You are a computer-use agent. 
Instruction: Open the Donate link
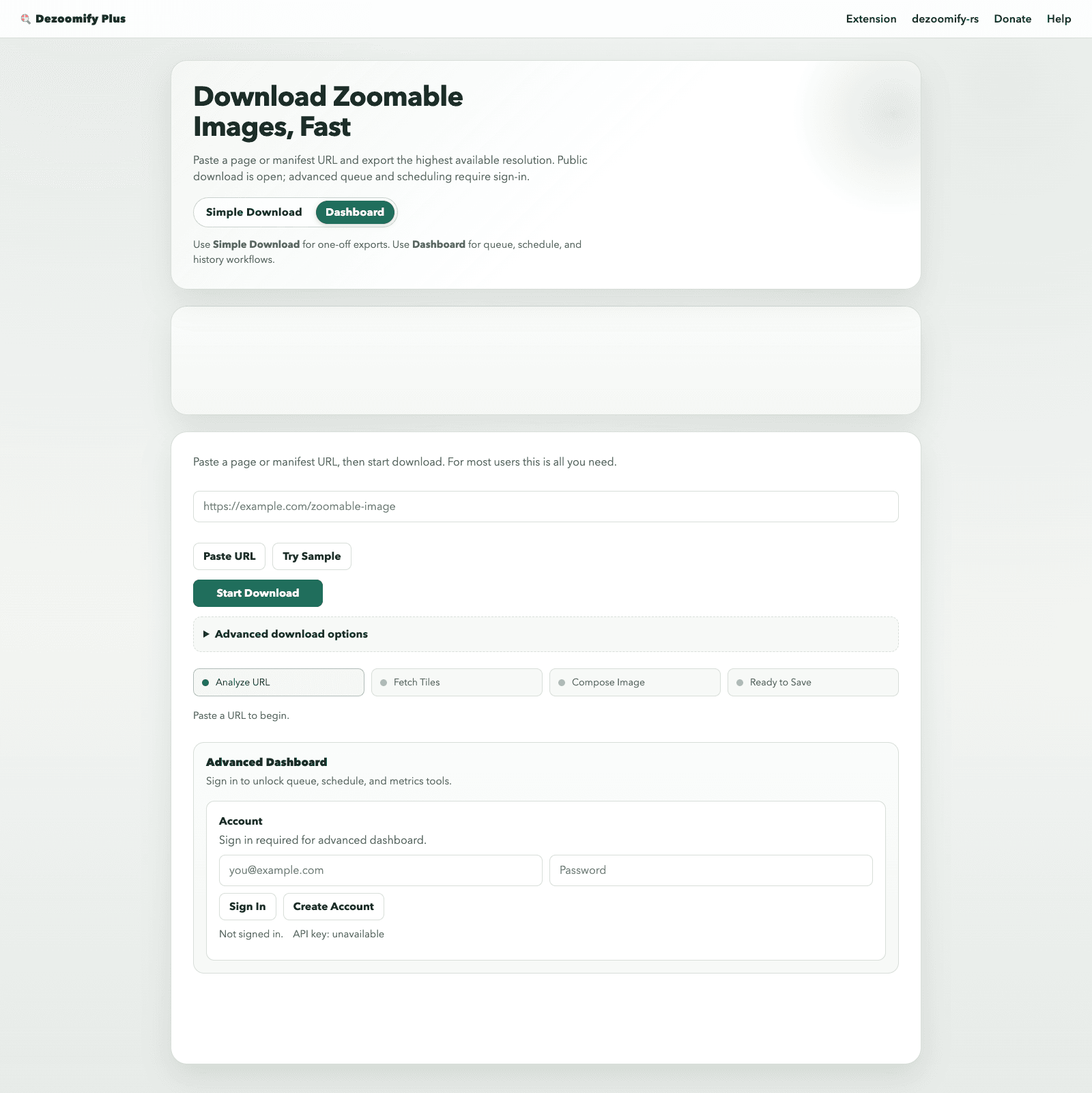coord(1012,19)
